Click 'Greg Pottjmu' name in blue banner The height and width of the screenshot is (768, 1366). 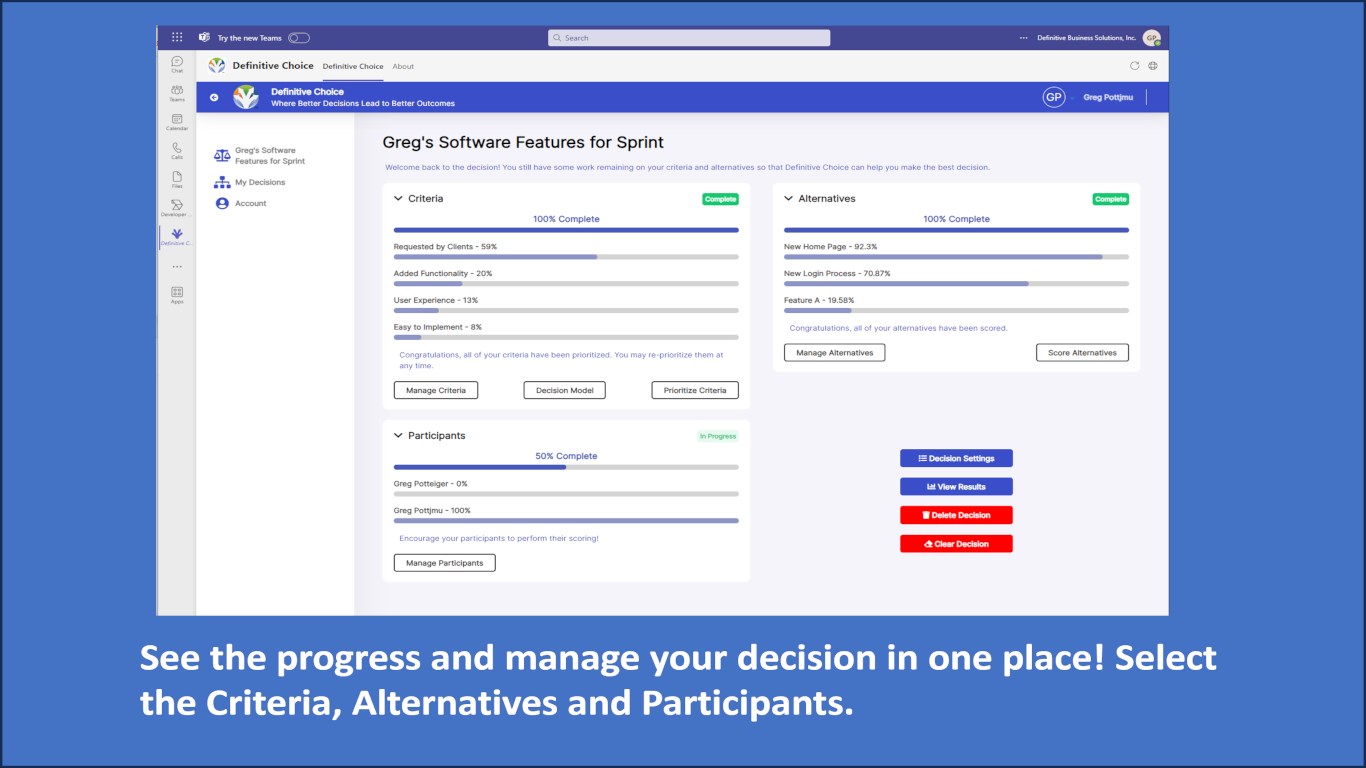tap(1108, 97)
